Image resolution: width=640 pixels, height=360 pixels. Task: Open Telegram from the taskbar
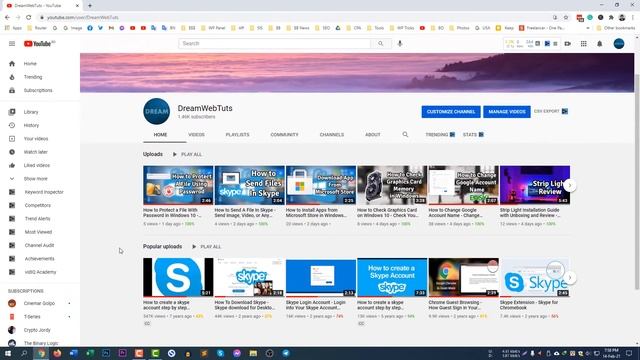[x=286, y=353]
